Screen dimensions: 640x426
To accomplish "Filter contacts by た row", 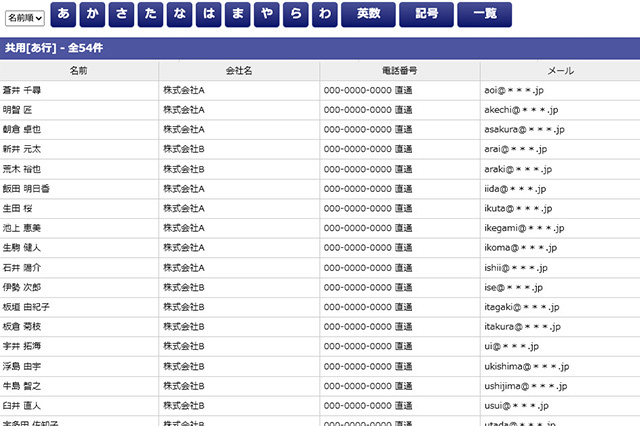I will pyautogui.click(x=150, y=14).
